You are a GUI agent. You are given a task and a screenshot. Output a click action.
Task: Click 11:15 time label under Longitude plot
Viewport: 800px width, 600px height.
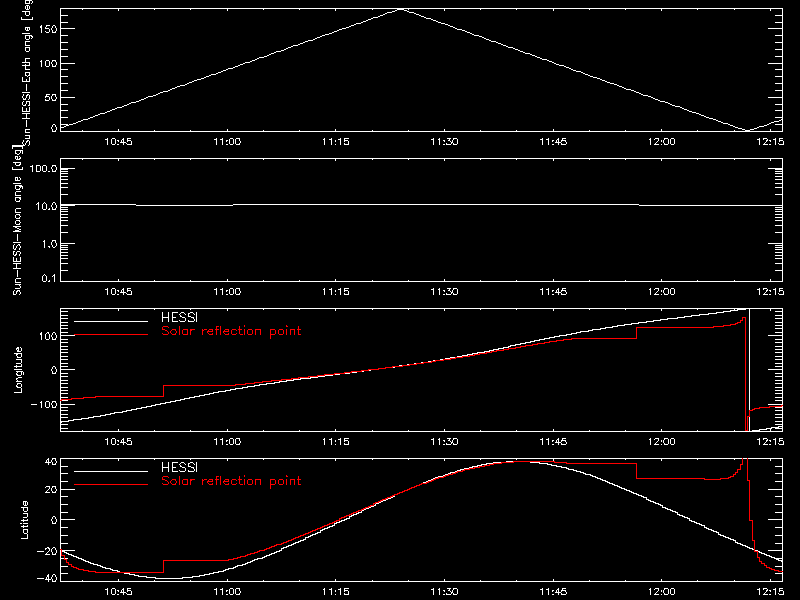click(336, 442)
